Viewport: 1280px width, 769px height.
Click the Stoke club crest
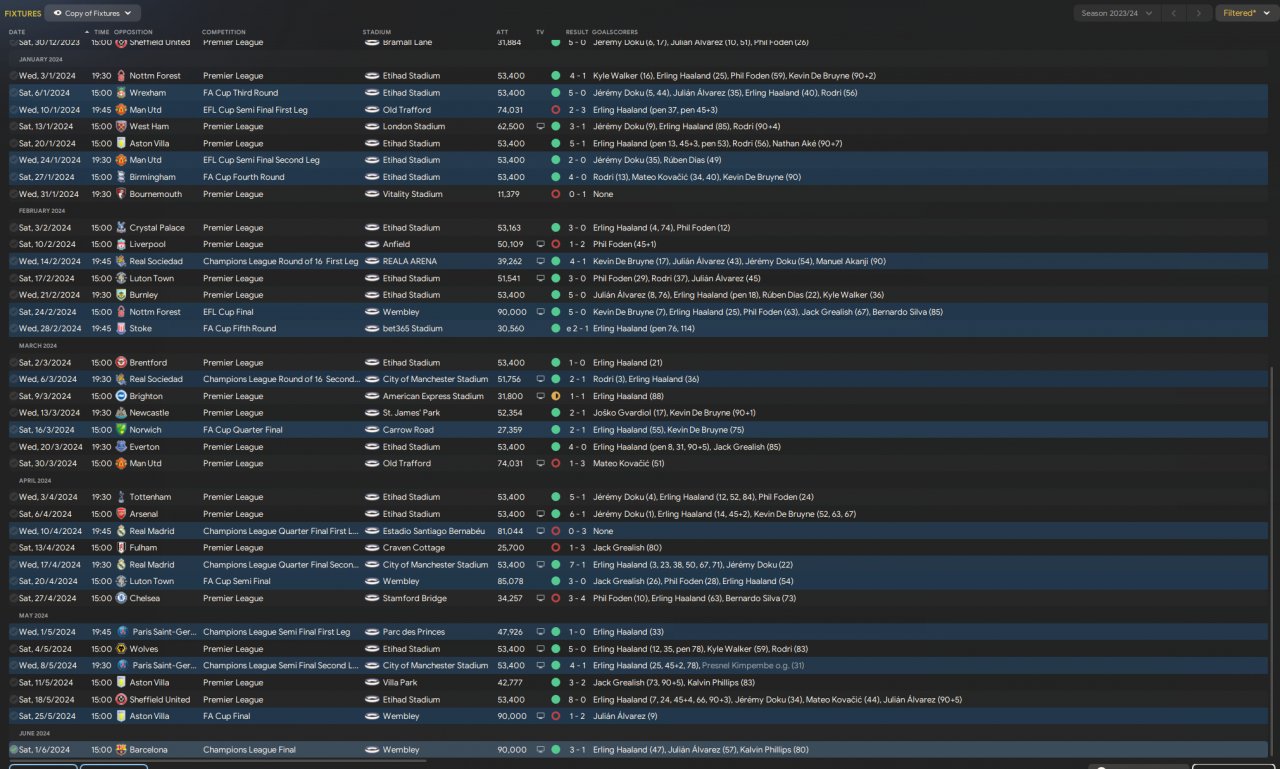121,328
